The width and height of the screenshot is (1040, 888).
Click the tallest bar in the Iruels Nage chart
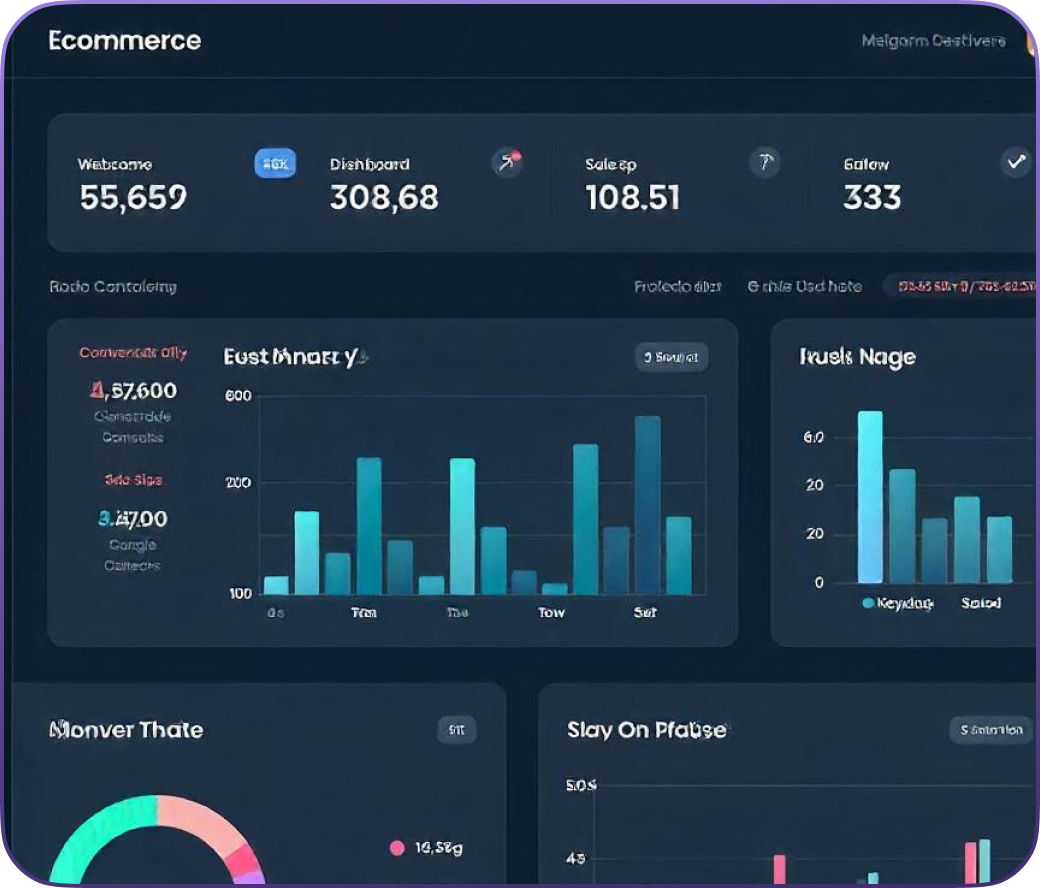point(870,497)
